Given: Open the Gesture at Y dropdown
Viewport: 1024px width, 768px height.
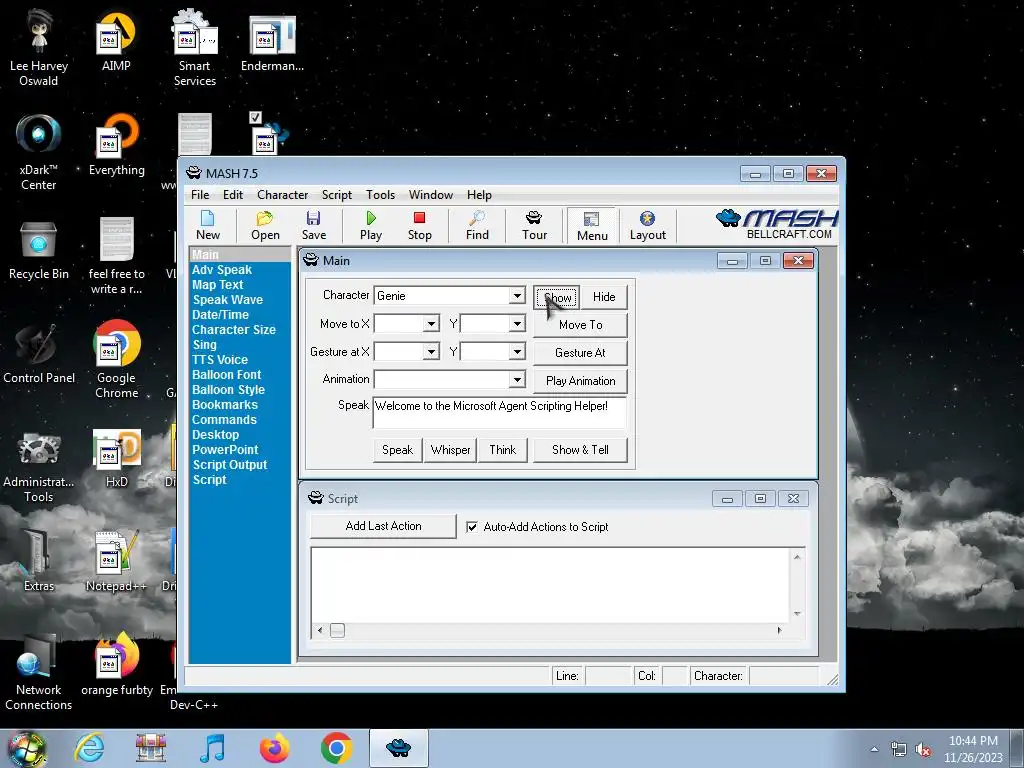Looking at the screenshot, I should click(517, 352).
